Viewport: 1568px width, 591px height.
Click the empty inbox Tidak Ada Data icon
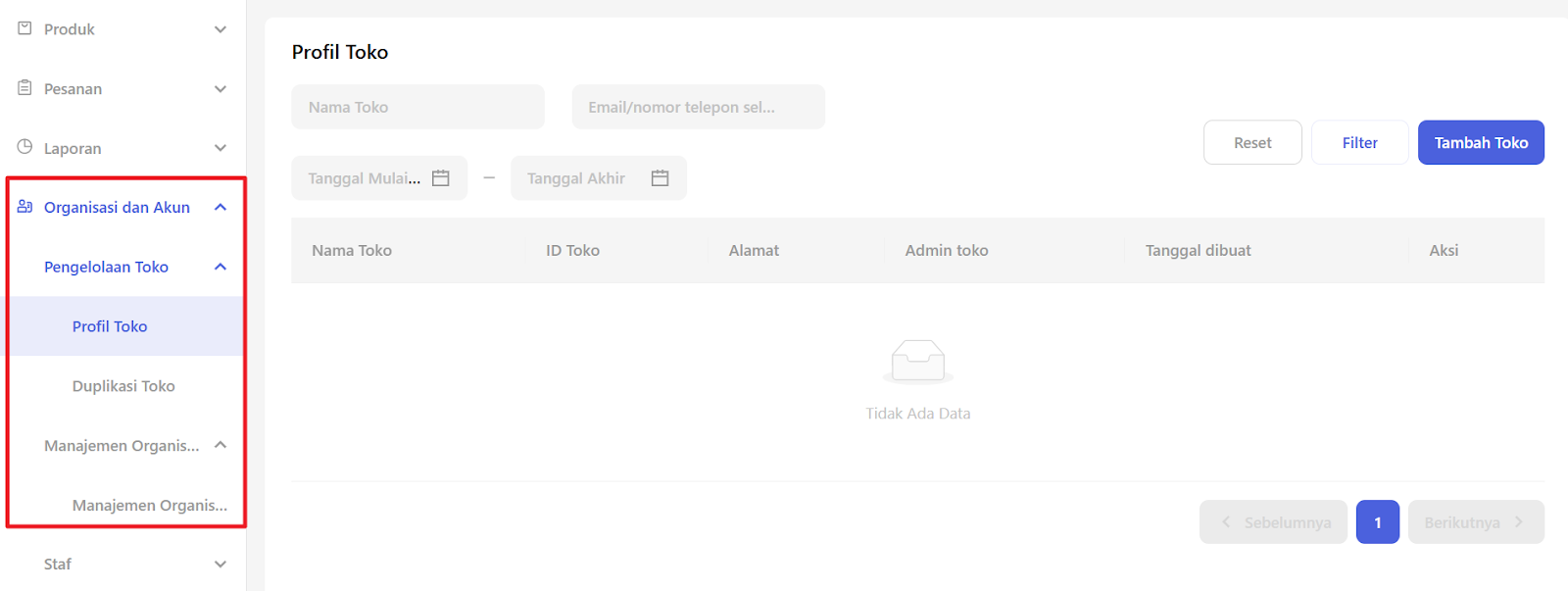917,362
